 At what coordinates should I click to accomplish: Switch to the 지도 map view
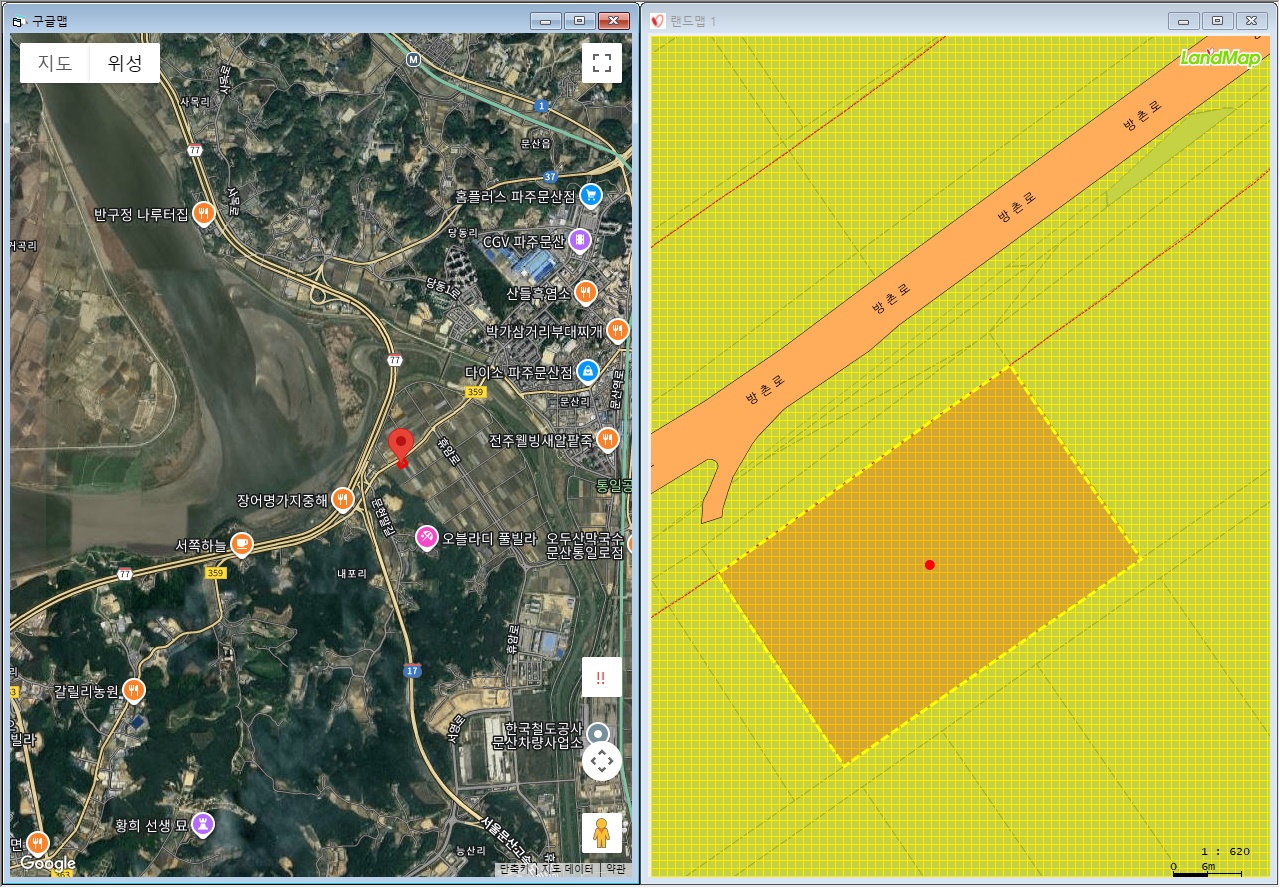click(x=55, y=63)
